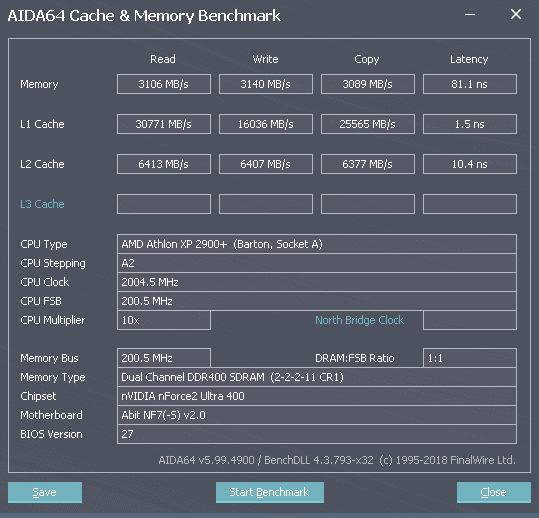Close window with the X icon
The image size is (539, 518).
point(516,14)
